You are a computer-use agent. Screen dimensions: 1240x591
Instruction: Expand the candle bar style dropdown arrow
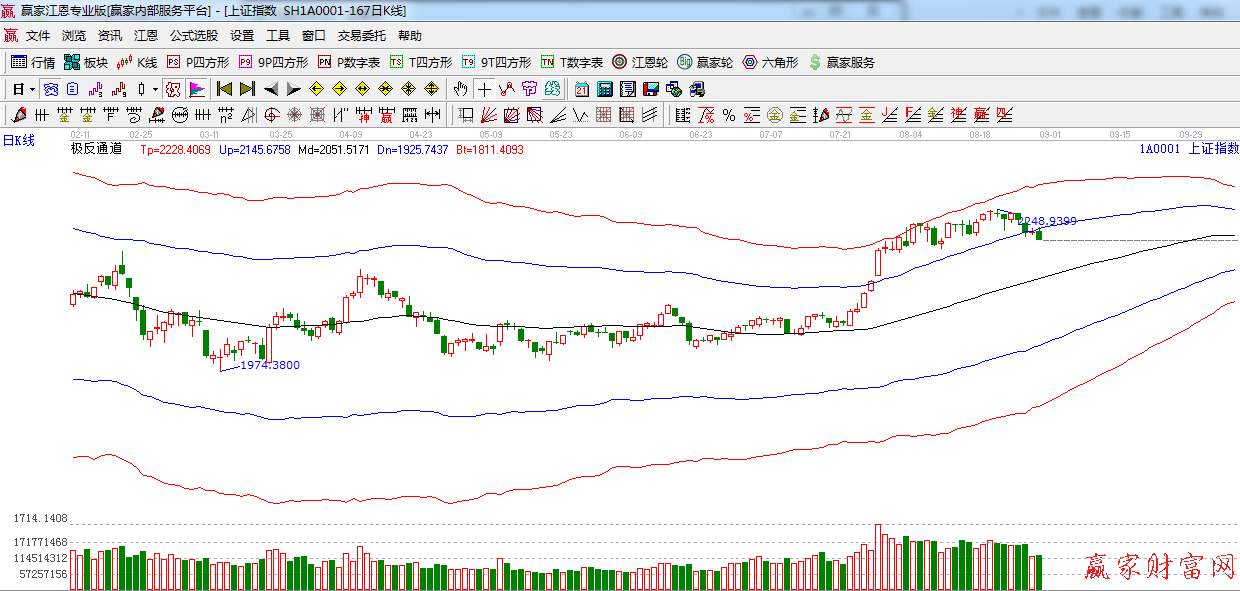point(155,89)
